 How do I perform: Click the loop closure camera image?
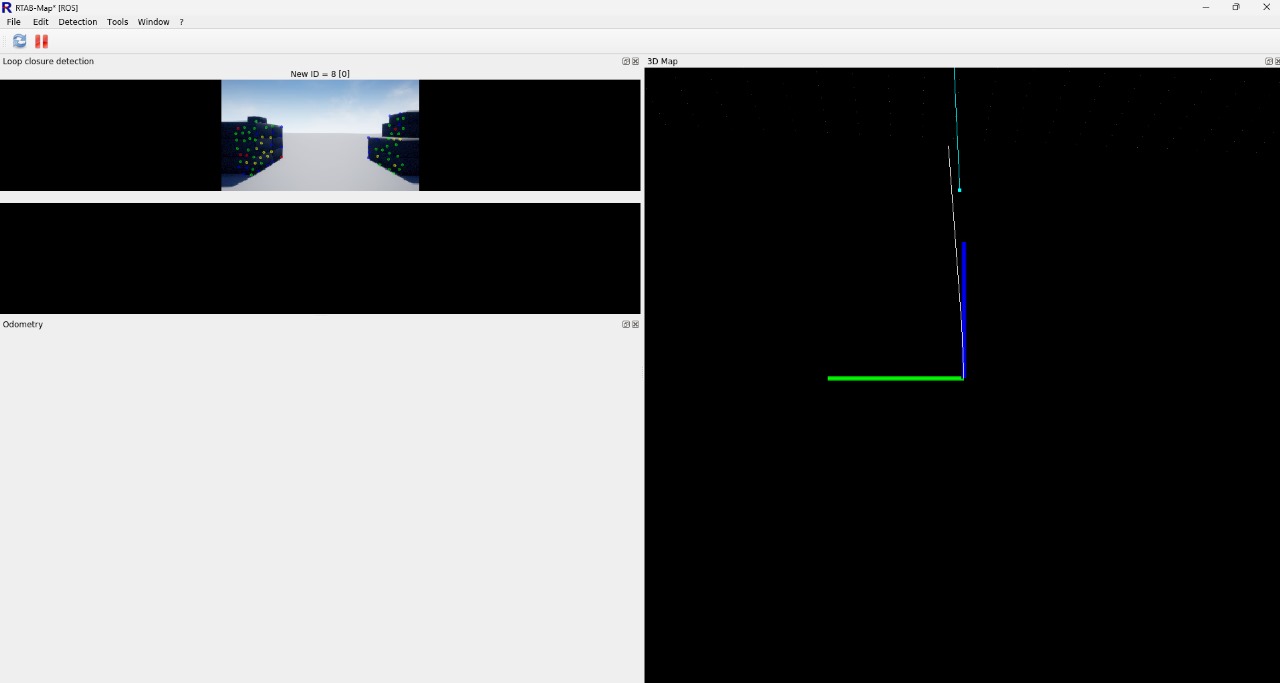click(320, 135)
